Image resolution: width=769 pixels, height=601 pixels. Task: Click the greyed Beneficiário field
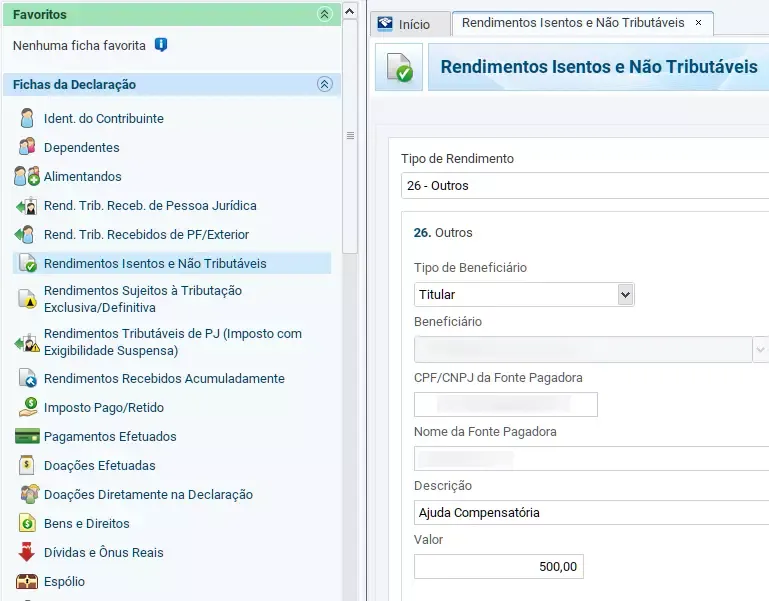coord(583,349)
